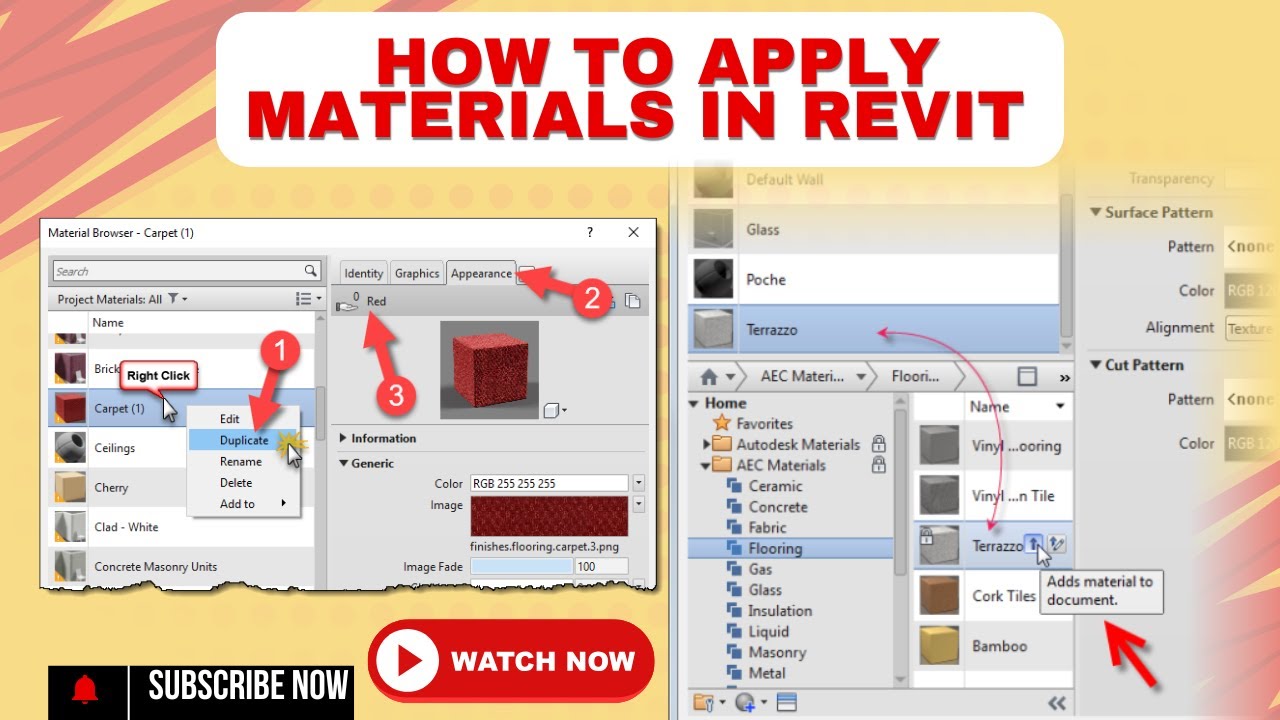The image size is (1280, 720).
Task: Collapse the AEC Materials folder
Action: [x=707, y=465]
